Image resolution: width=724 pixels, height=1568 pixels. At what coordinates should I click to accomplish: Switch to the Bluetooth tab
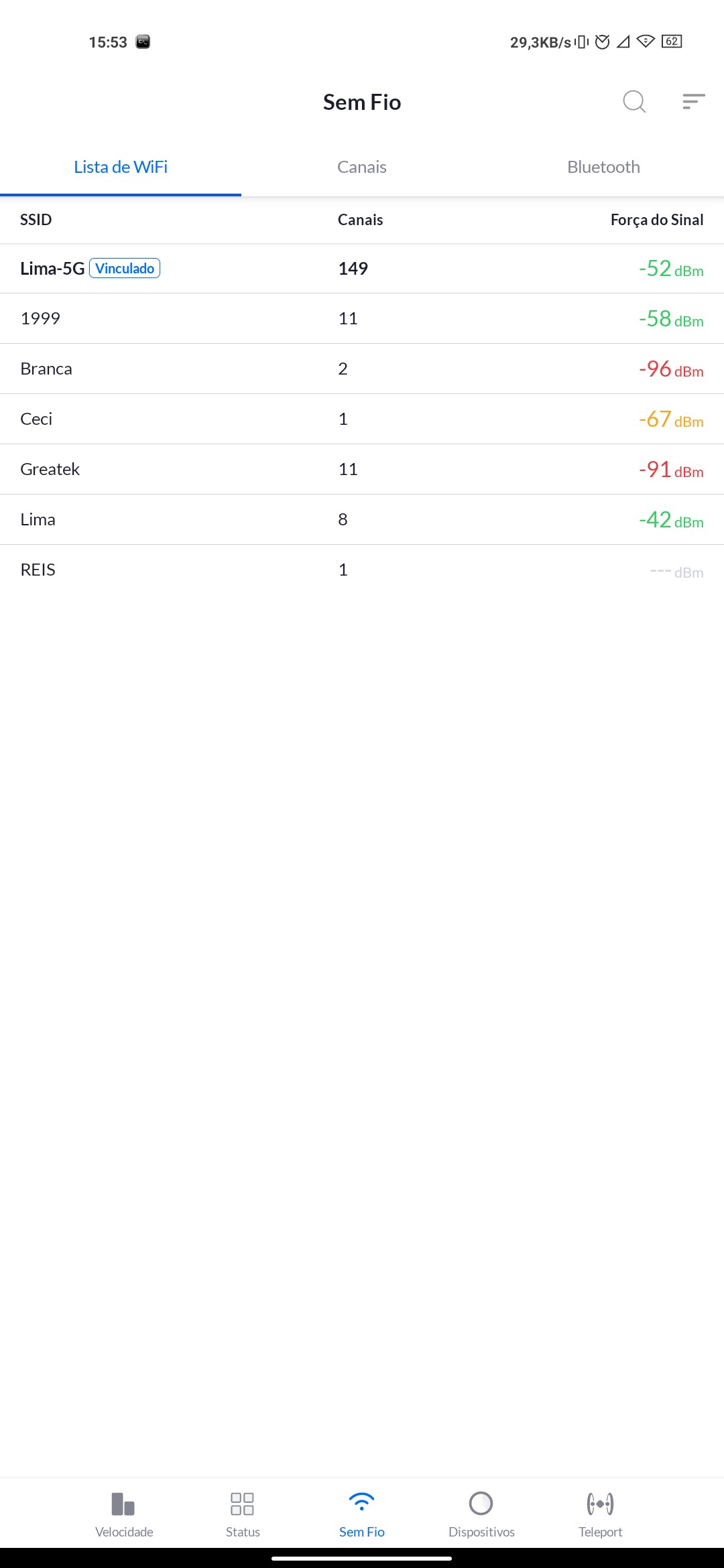click(x=603, y=167)
